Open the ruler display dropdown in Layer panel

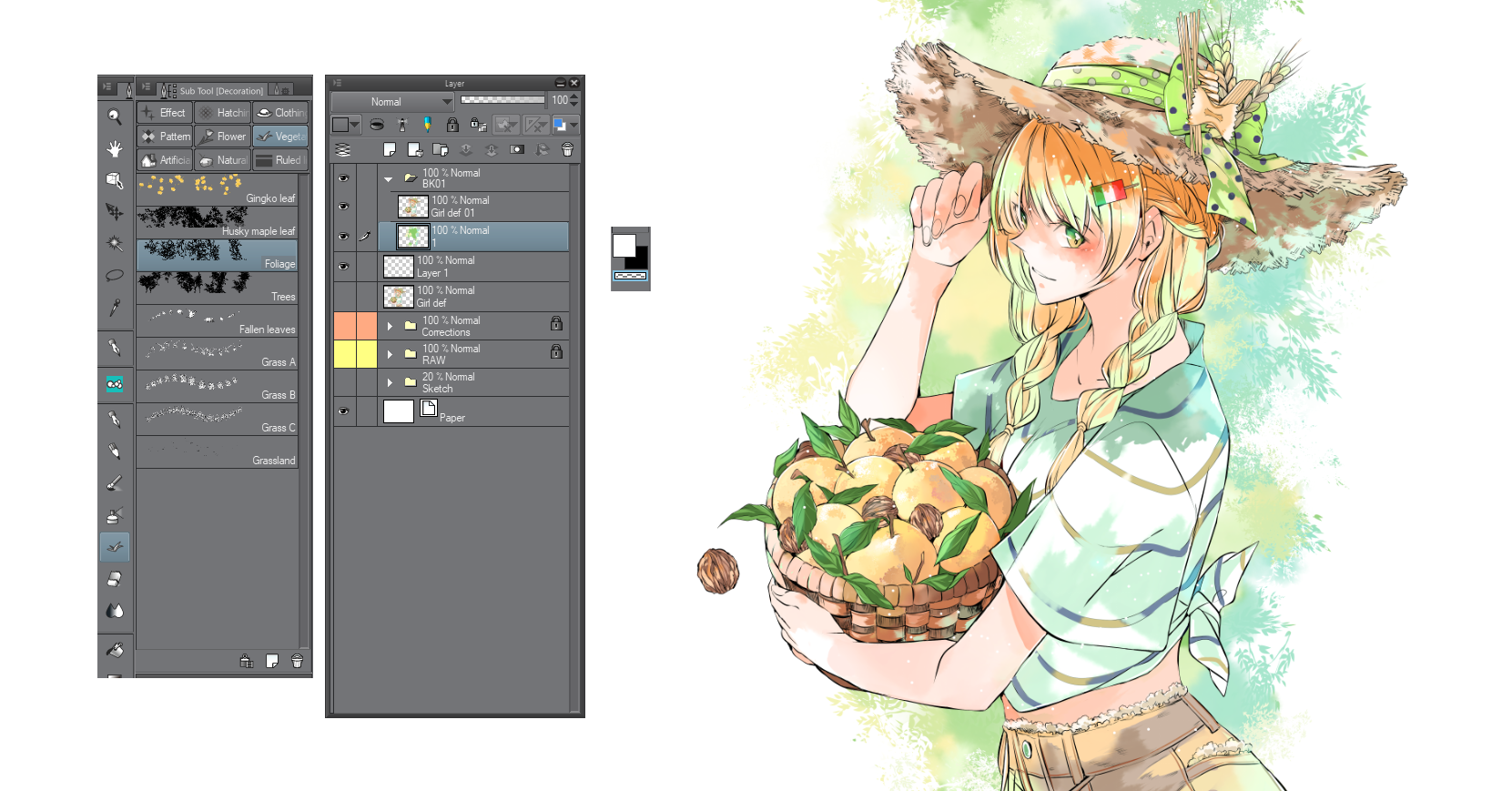coord(536,125)
